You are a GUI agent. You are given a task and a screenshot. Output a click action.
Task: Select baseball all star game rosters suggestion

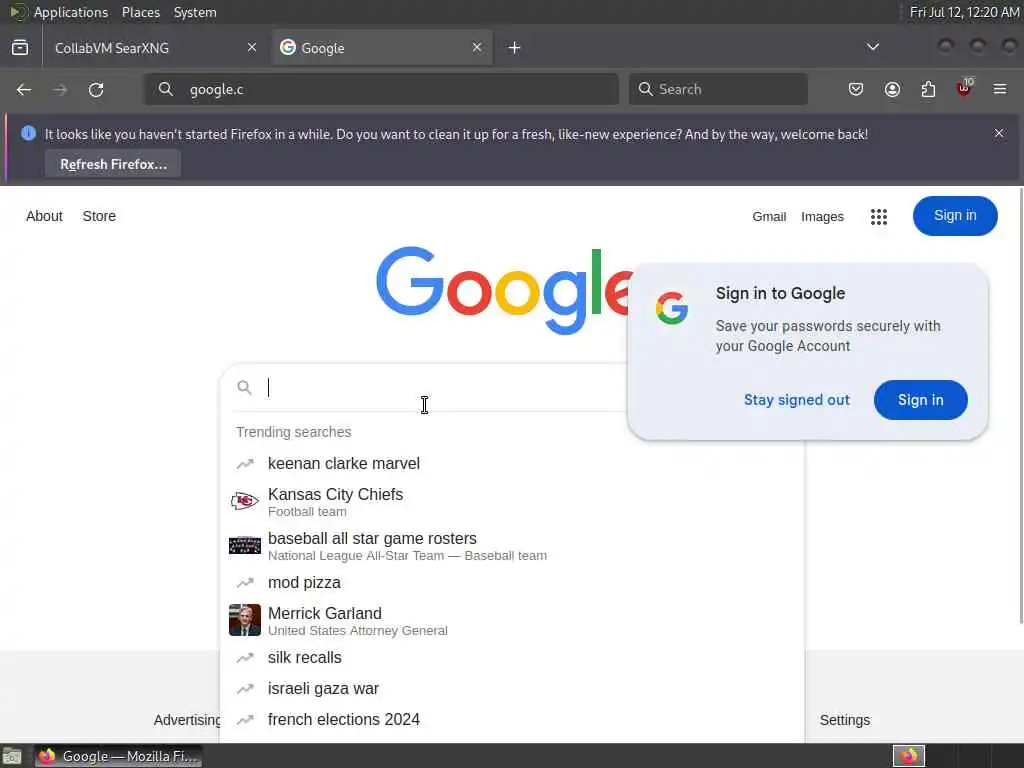click(511, 545)
